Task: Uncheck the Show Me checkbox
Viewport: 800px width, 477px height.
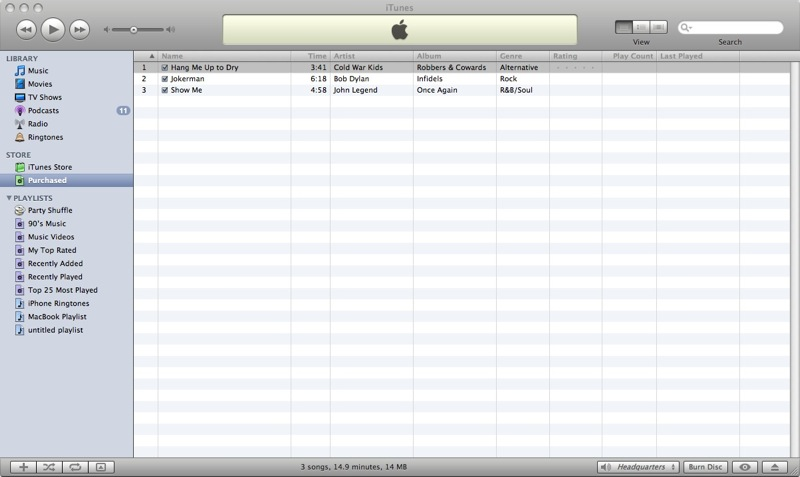Action: point(165,90)
